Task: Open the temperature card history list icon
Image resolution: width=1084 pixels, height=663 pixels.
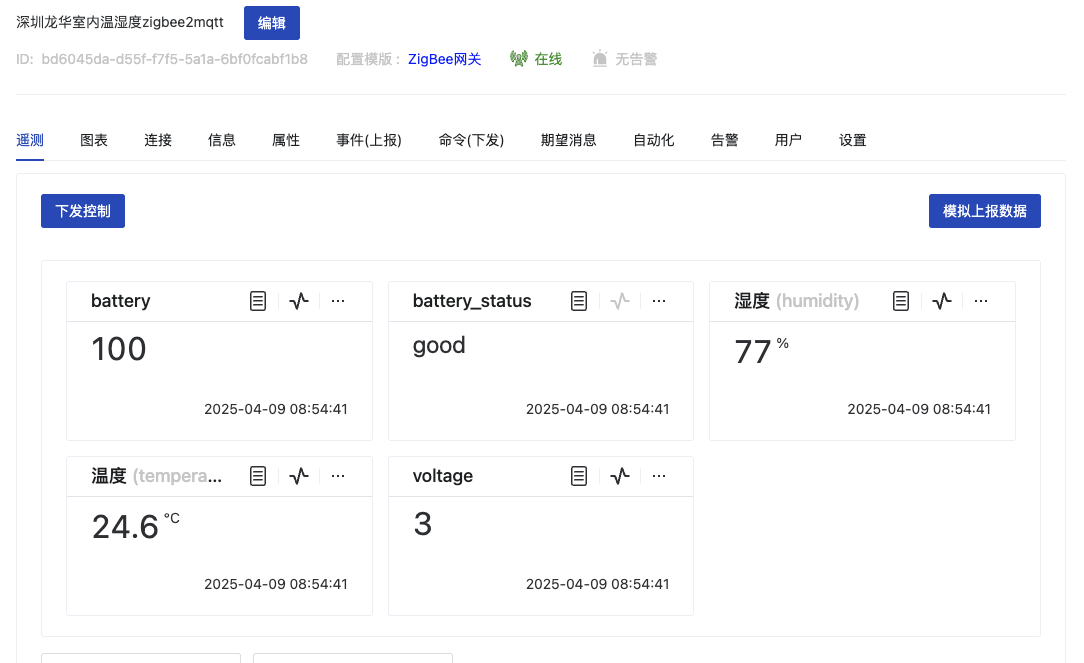Action: pyautogui.click(x=258, y=476)
